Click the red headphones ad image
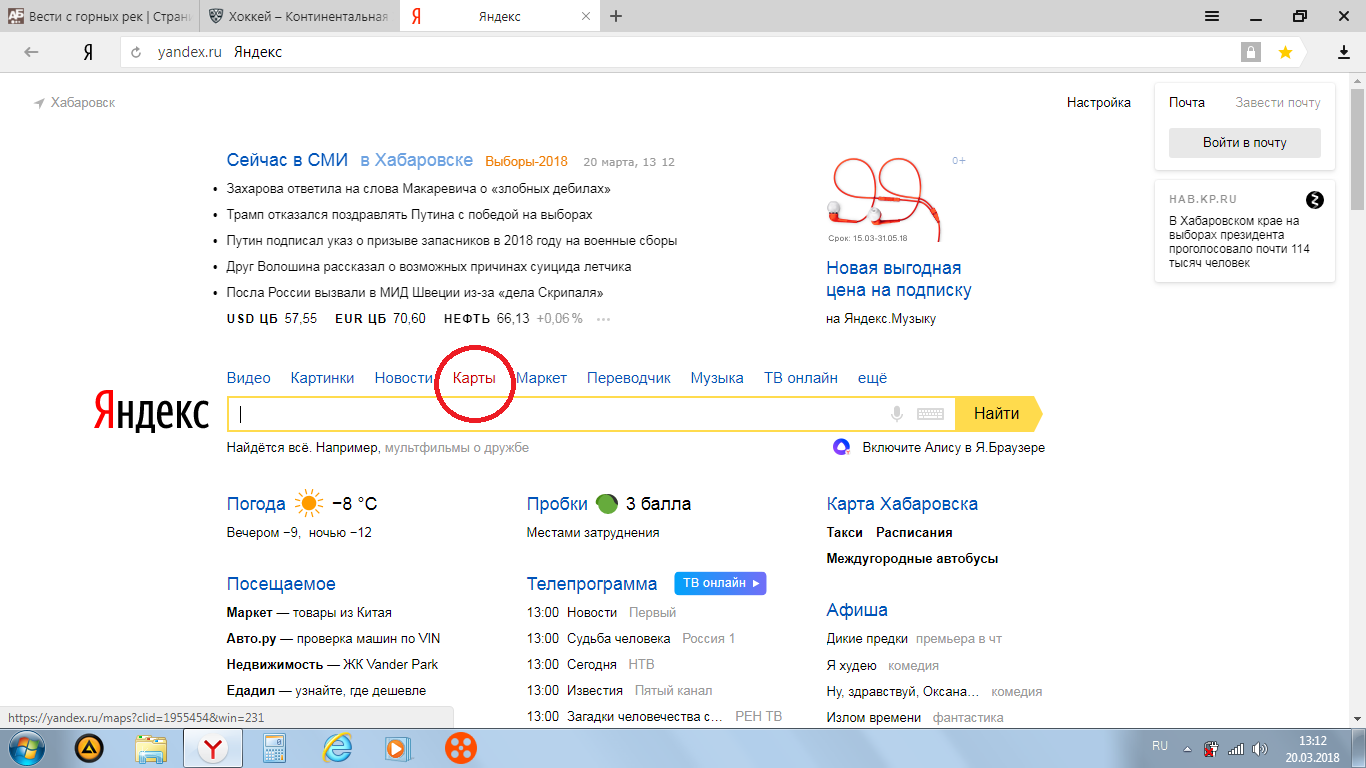Viewport: 1366px width, 768px height. [886, 201]
